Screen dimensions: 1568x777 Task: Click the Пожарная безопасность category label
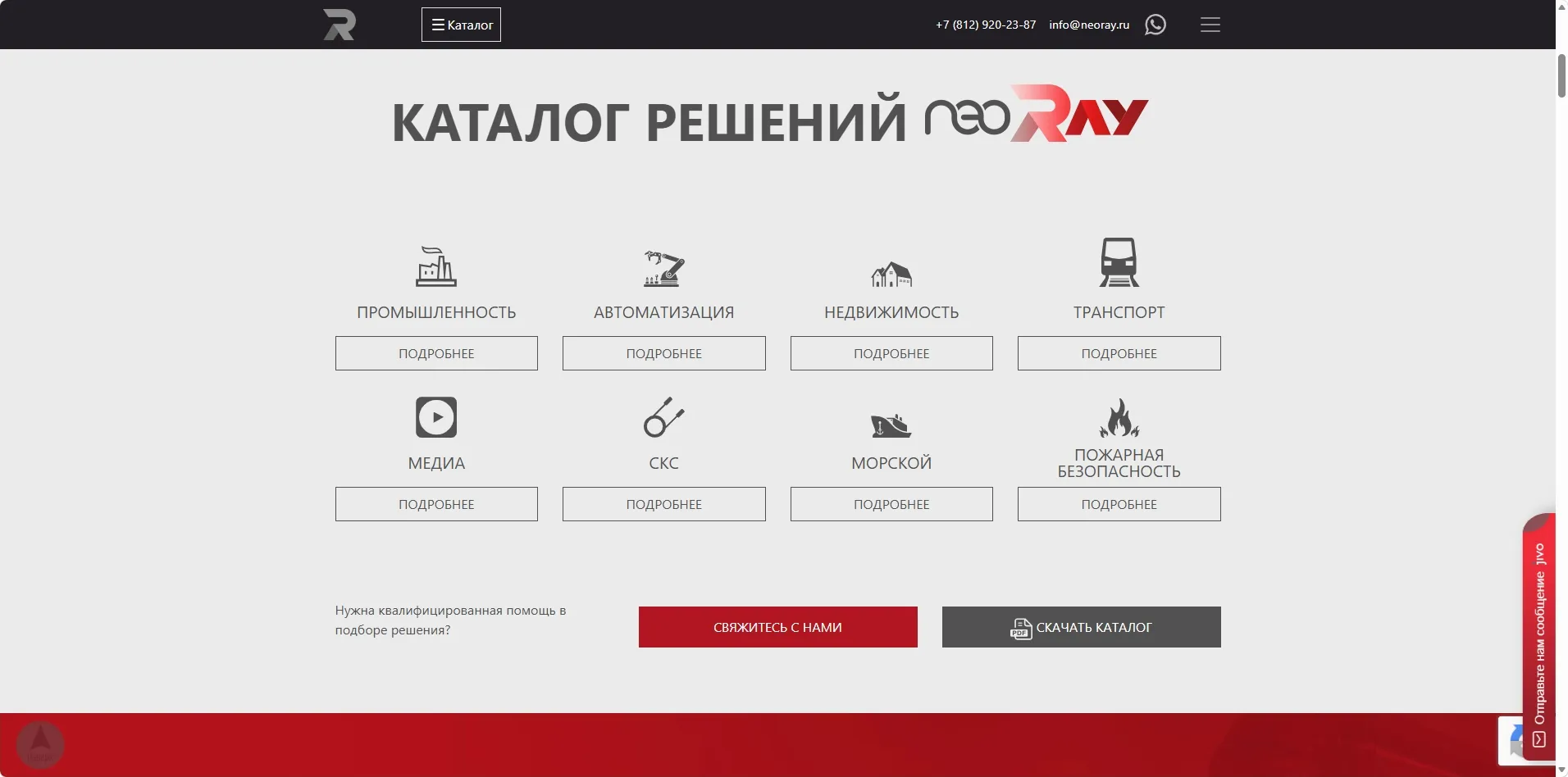(1119, 463)
